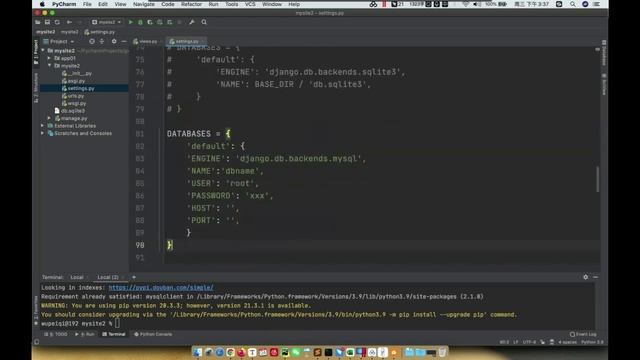
Task: Expand External Libraries node
Action: pyautogui.click(x=42, y=126)
